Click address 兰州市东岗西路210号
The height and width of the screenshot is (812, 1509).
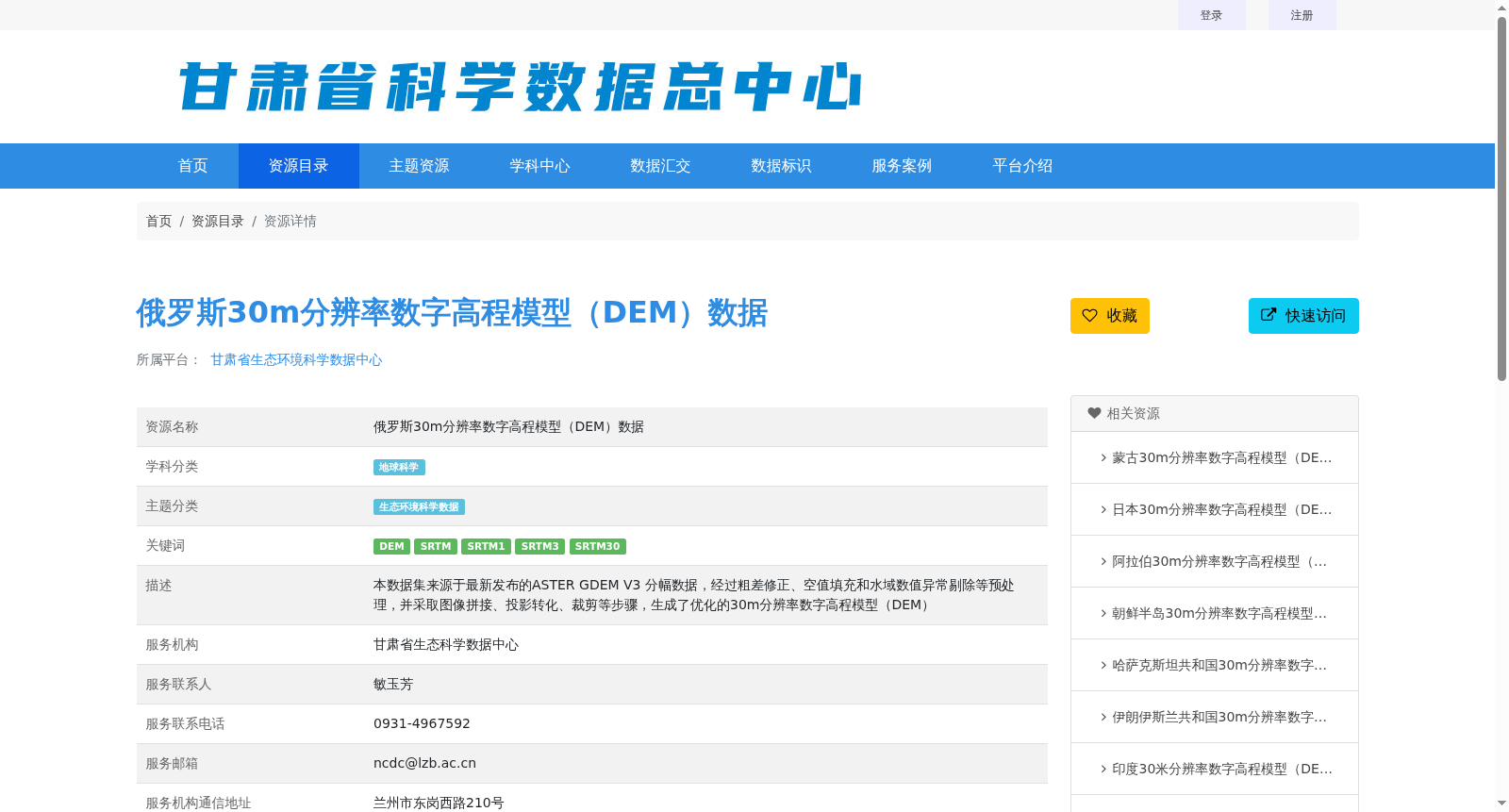tap(439, 803)
